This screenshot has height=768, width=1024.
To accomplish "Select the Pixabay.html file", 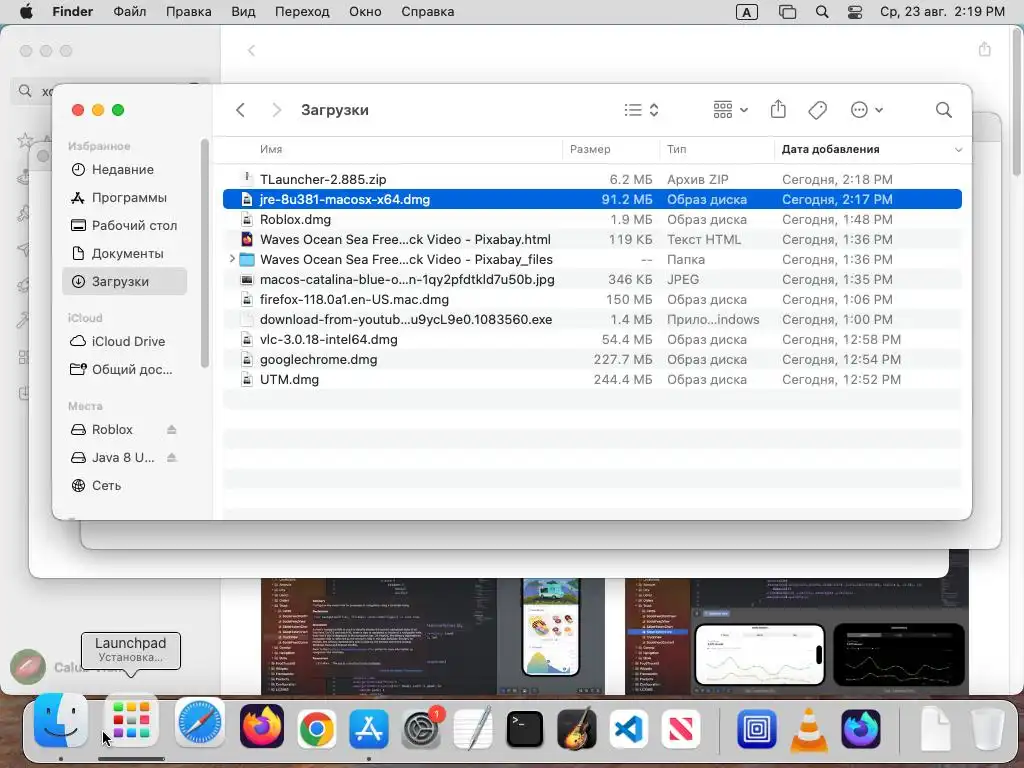I will [592, 240].
